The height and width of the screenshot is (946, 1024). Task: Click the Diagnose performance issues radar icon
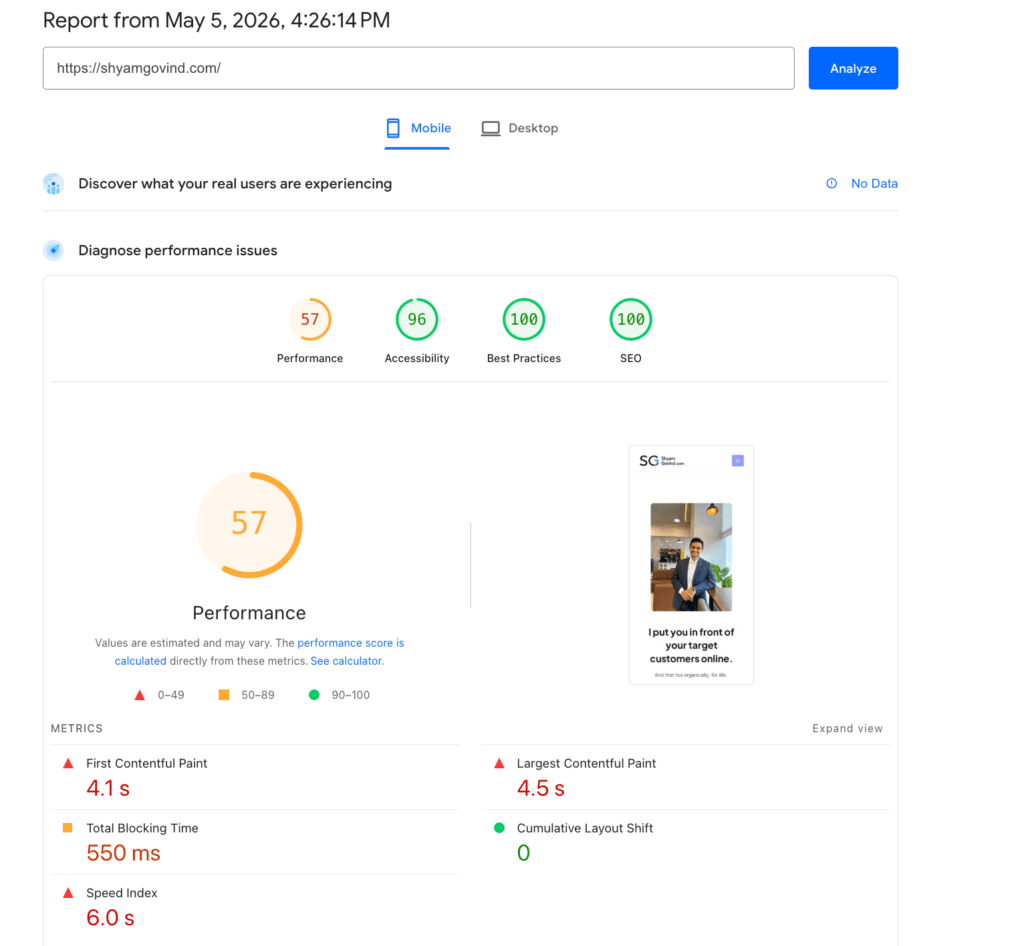click(54, 250)
